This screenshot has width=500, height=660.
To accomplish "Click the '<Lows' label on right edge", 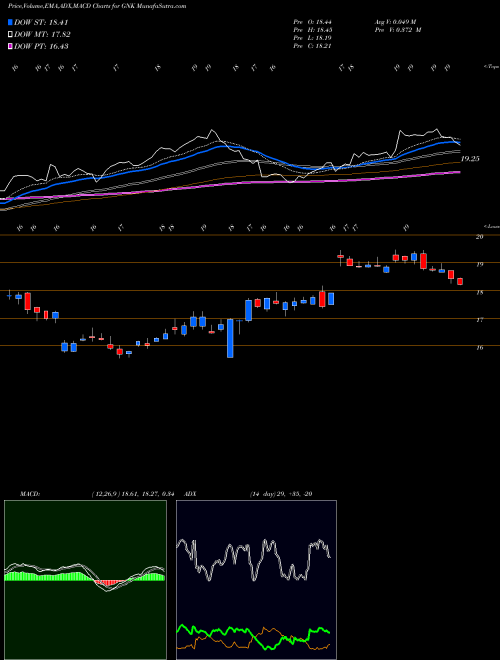I will [x=491, y=227].
